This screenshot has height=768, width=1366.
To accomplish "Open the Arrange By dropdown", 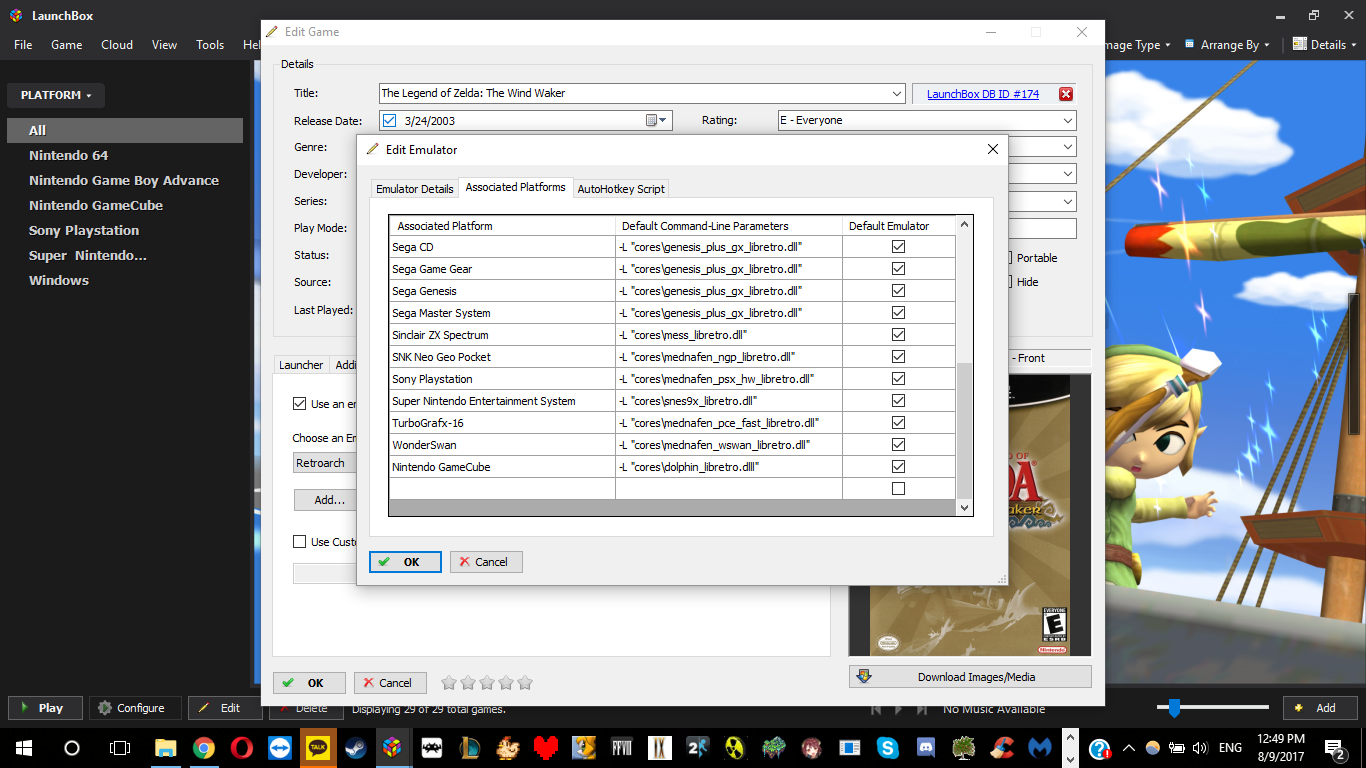I will click(x=1227, y=45).
